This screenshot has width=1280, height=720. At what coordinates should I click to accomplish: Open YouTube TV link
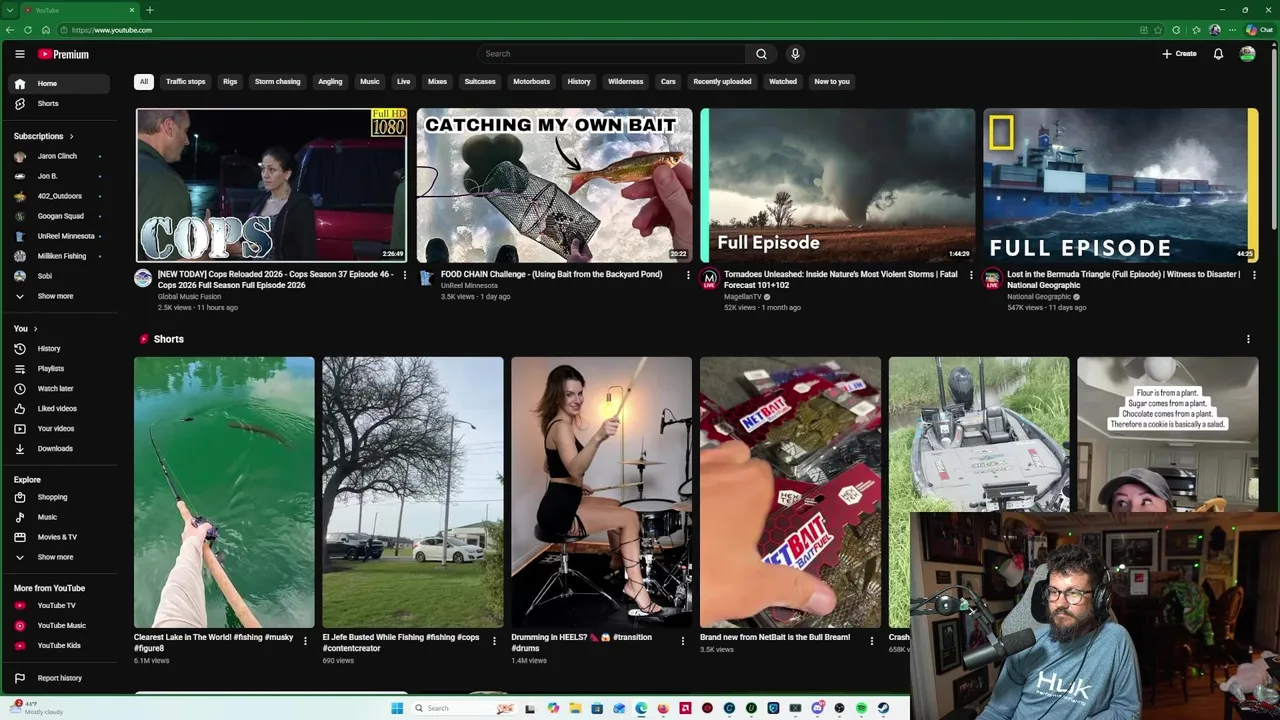60,606
